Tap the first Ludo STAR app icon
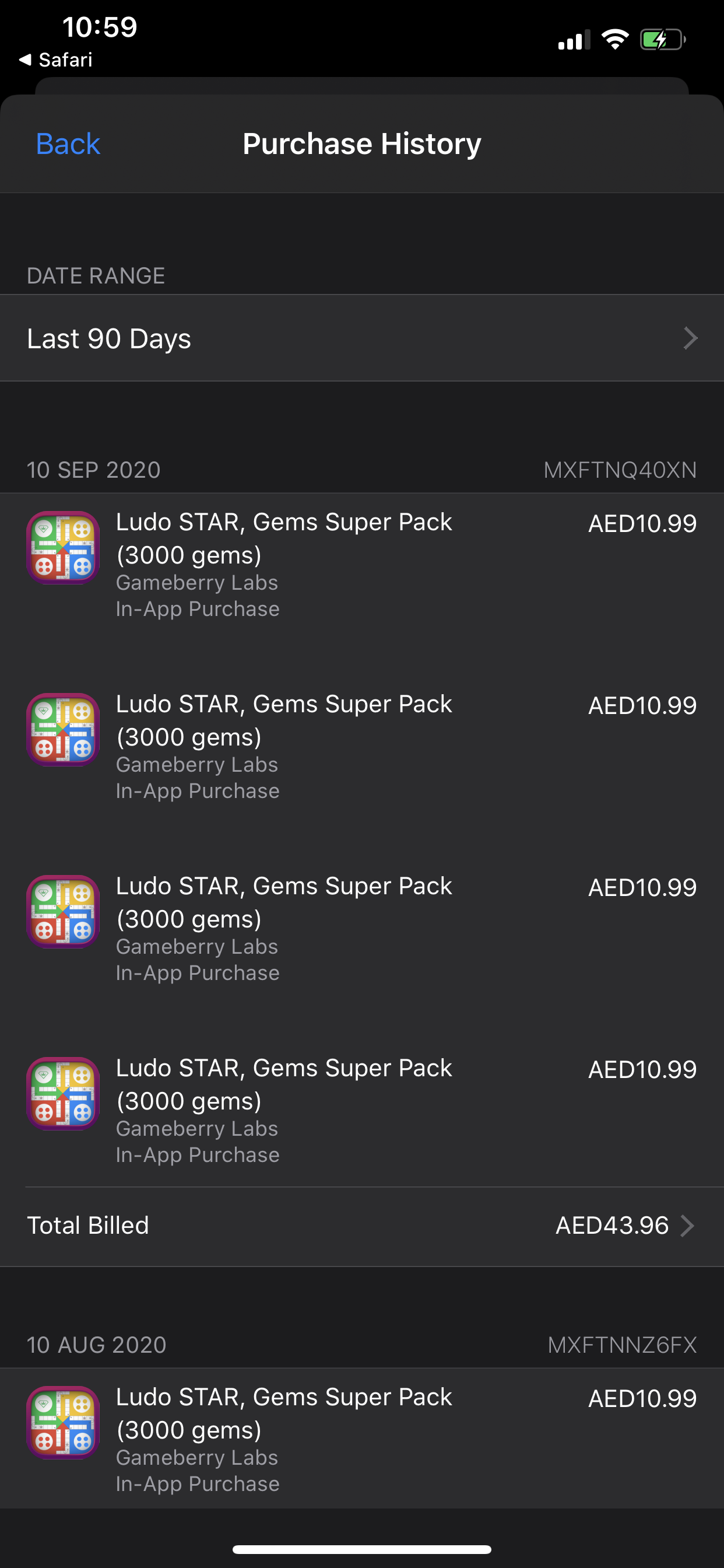The width and height of the screenshot is (724, 1568). (63, 547)
